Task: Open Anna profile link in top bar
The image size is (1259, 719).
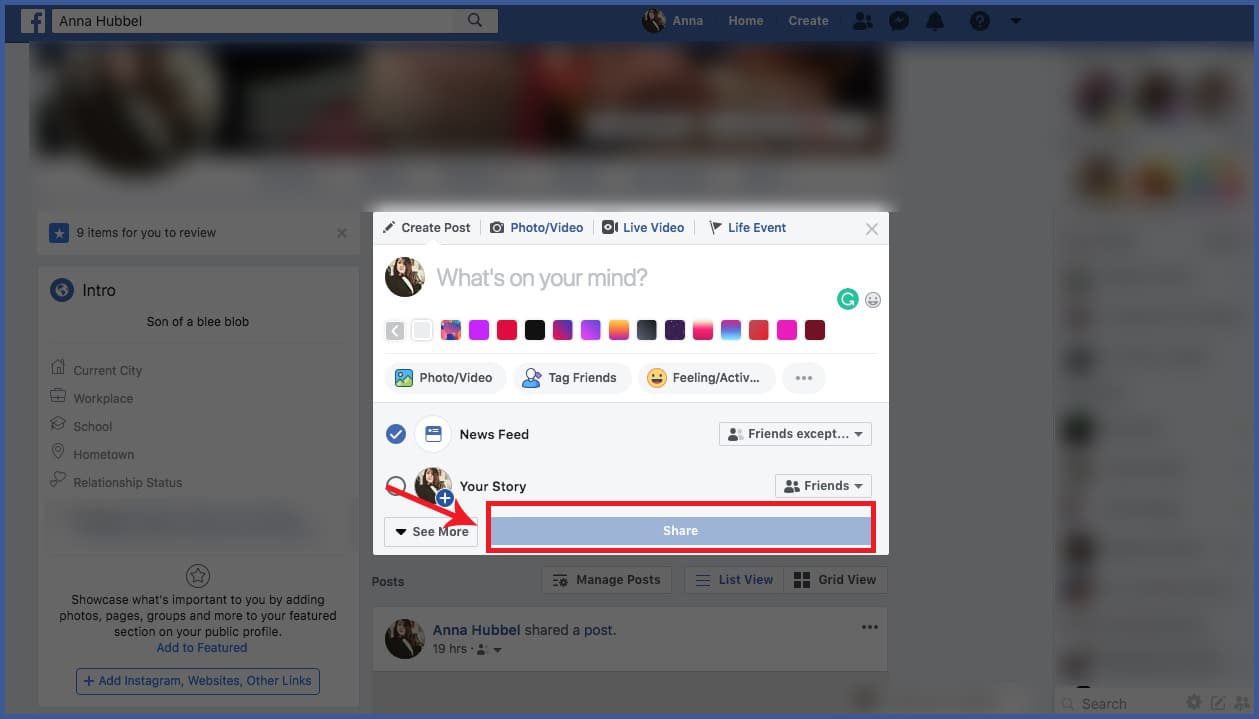Action: point(673,21)
